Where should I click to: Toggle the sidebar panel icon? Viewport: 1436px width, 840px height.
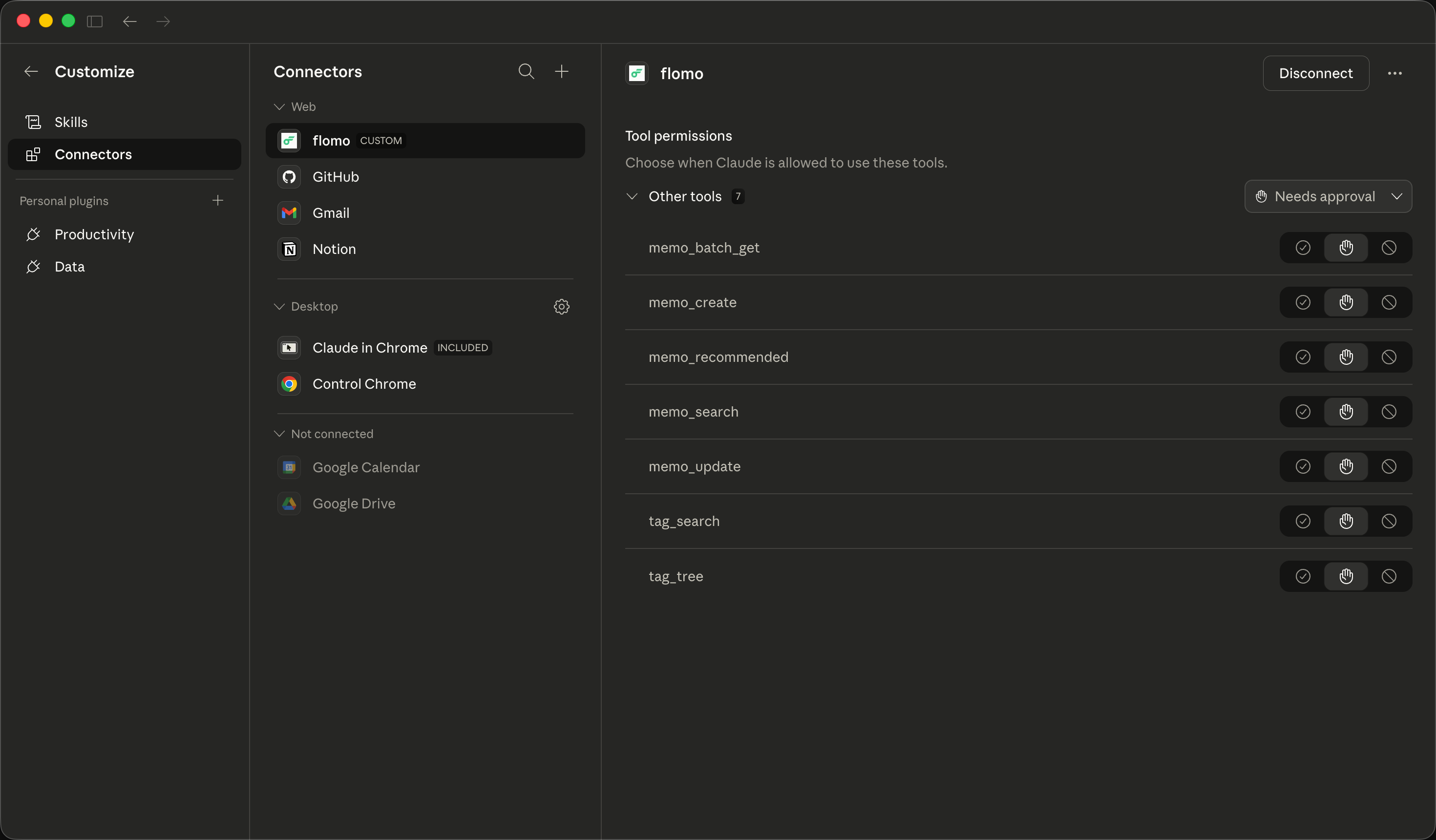(x=95, y=21)
